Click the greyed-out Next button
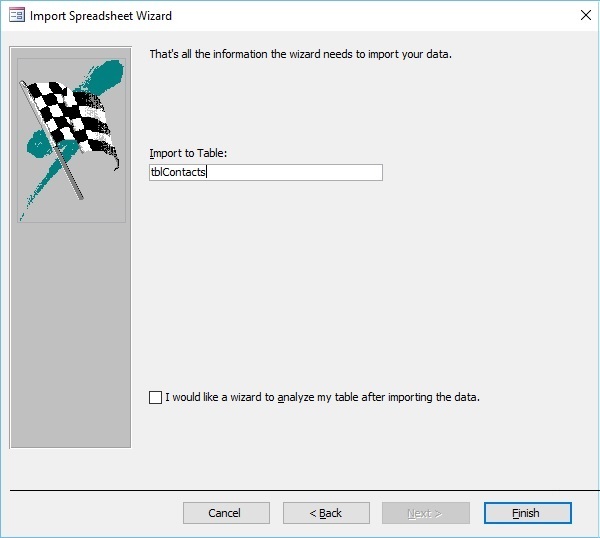 click(425, 513)
